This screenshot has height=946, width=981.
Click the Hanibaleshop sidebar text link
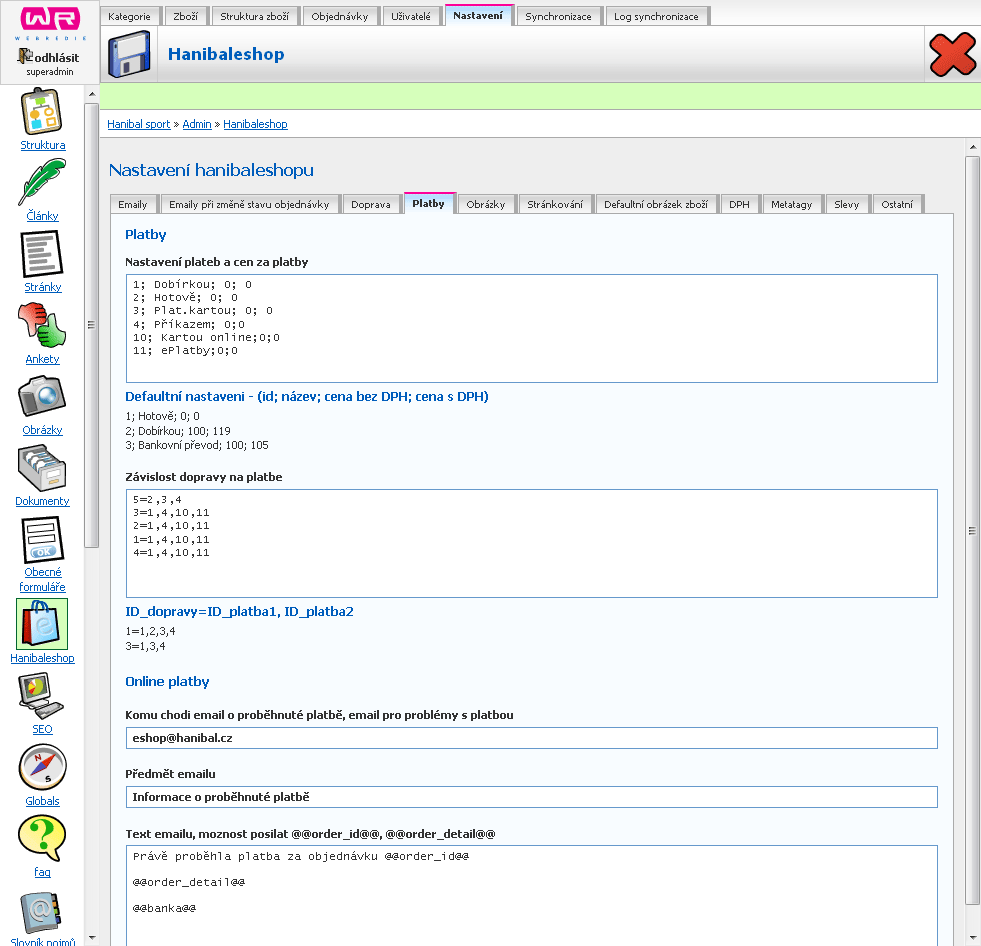(43, 658)
